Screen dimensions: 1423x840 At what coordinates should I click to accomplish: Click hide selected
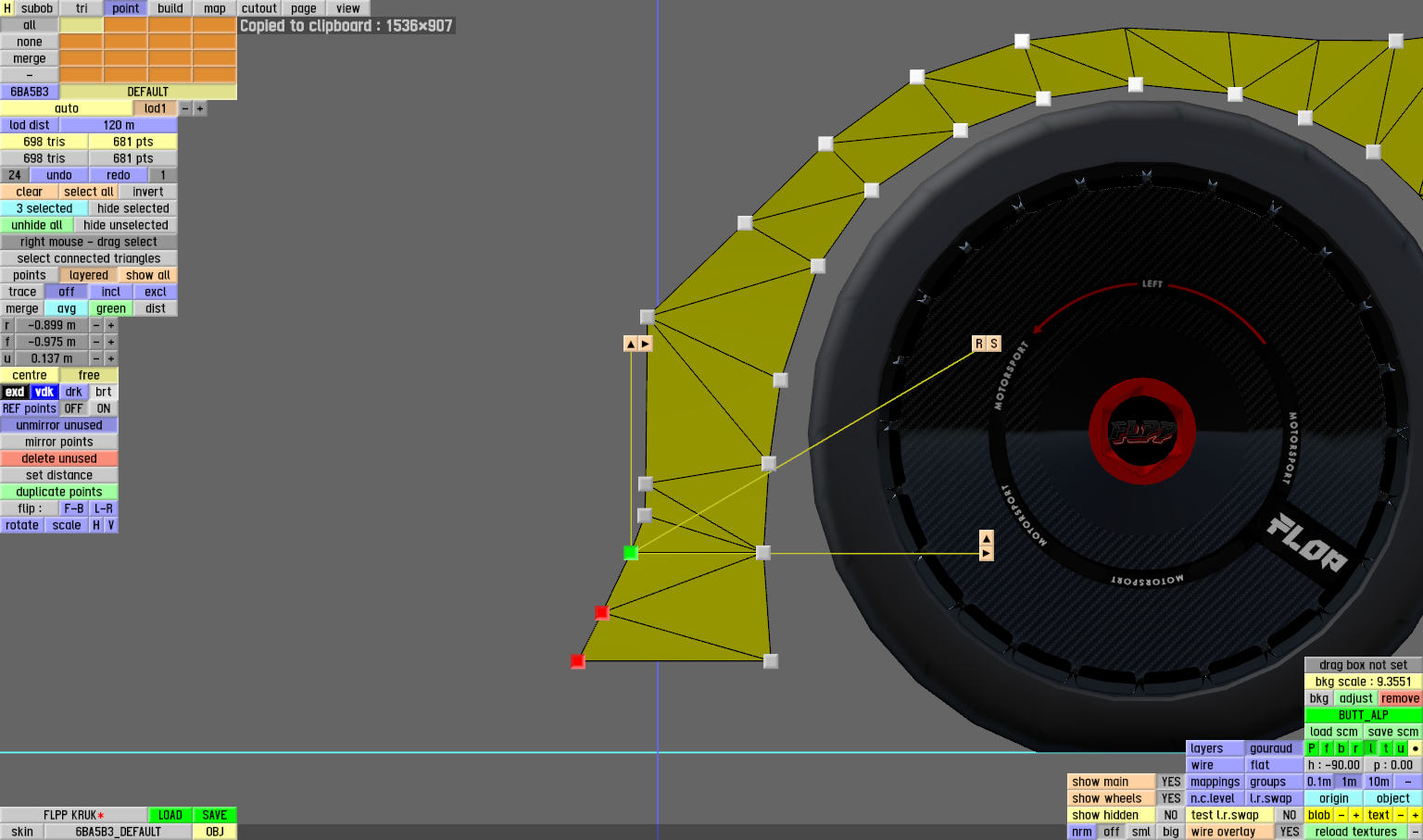coord(133,208)
